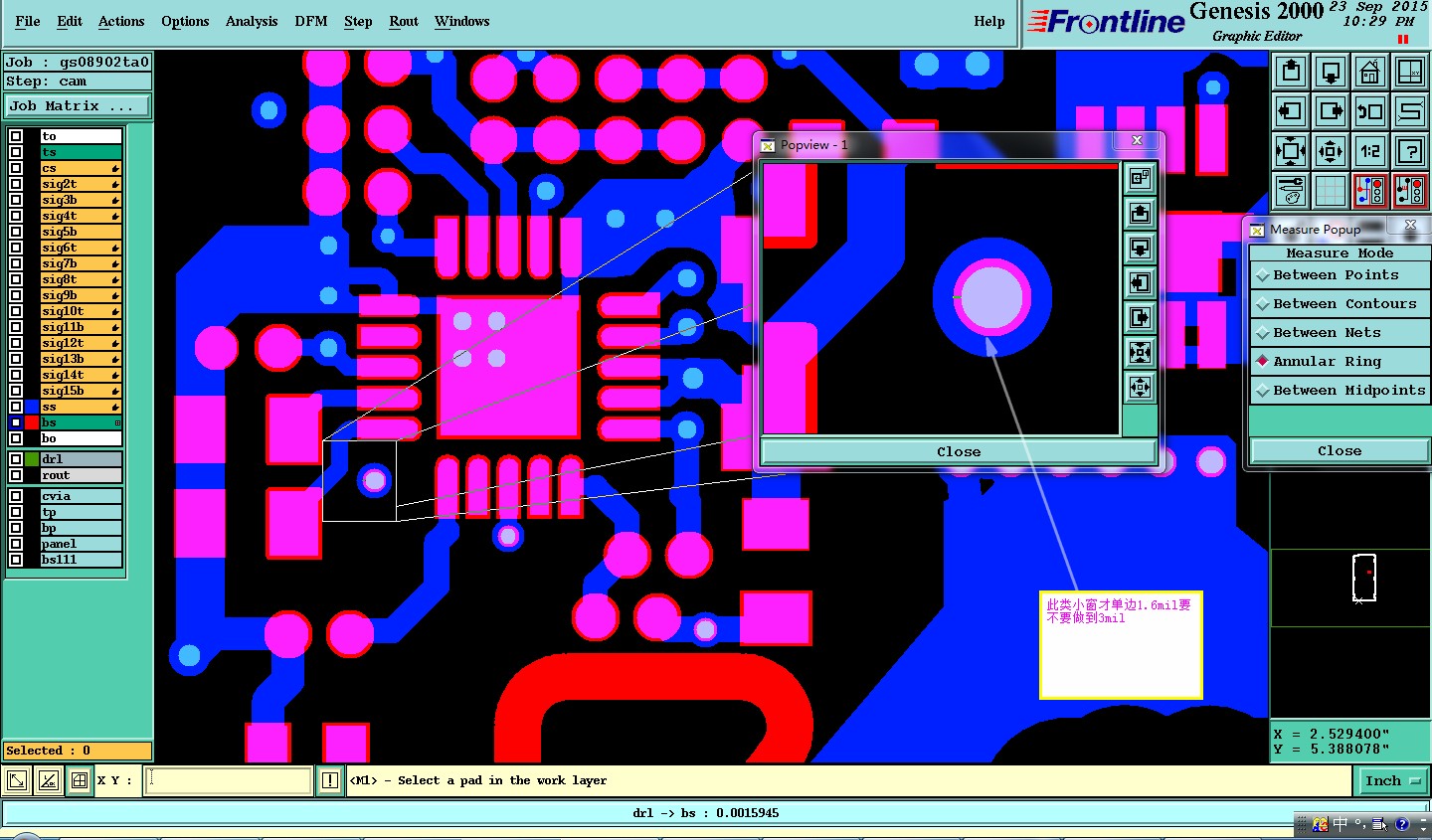
Task: Click the diagonal arrow coordinate mode icon
Action: pyautogui.click(x=17, y=780)
